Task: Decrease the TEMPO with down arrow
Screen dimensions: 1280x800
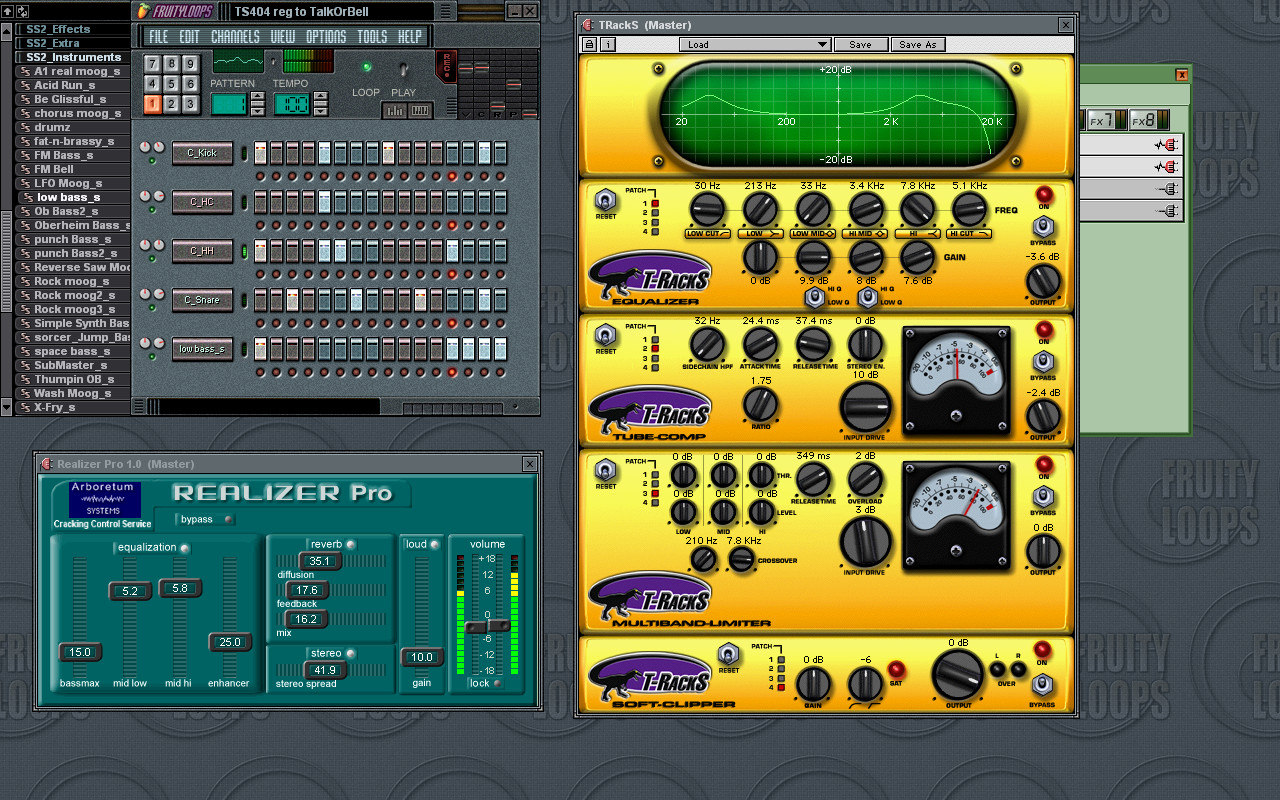Action: [321, 110]
